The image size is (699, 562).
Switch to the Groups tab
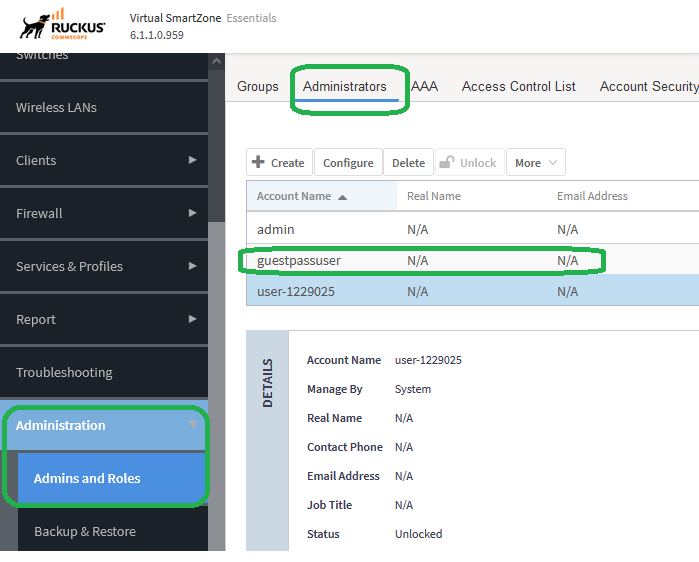pos(258,87)
